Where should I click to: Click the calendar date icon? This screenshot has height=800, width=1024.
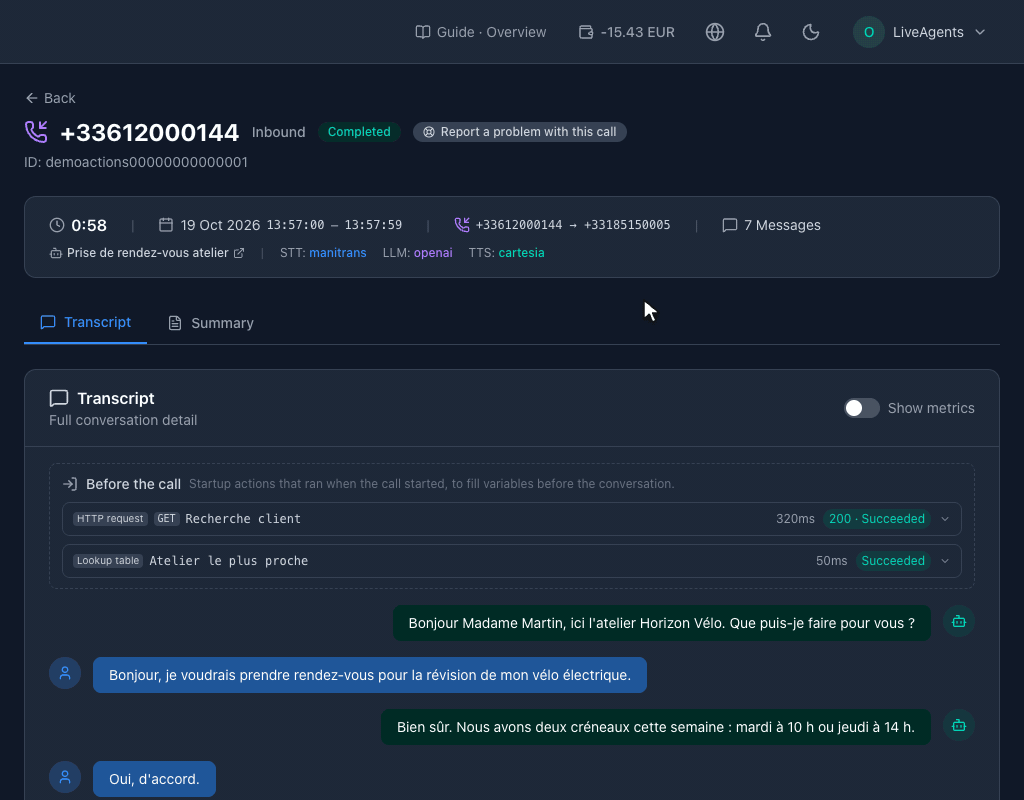click(166, 225)
